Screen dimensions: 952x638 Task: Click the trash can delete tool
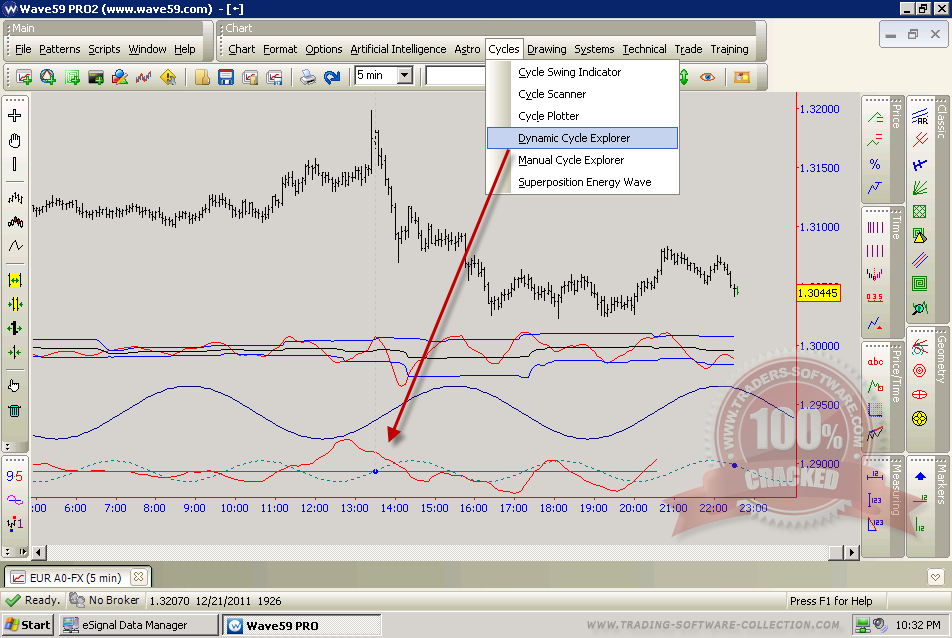[14, 410]
